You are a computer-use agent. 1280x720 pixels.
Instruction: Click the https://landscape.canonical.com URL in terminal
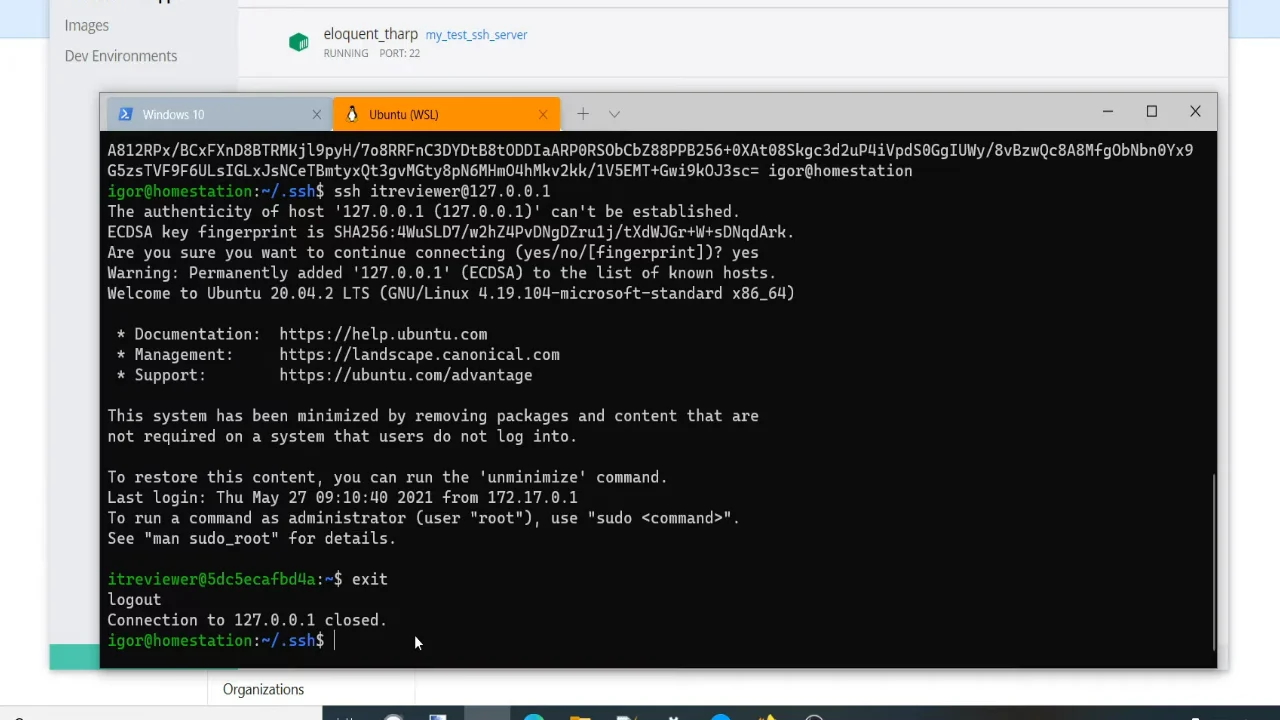tap(419, 355)
